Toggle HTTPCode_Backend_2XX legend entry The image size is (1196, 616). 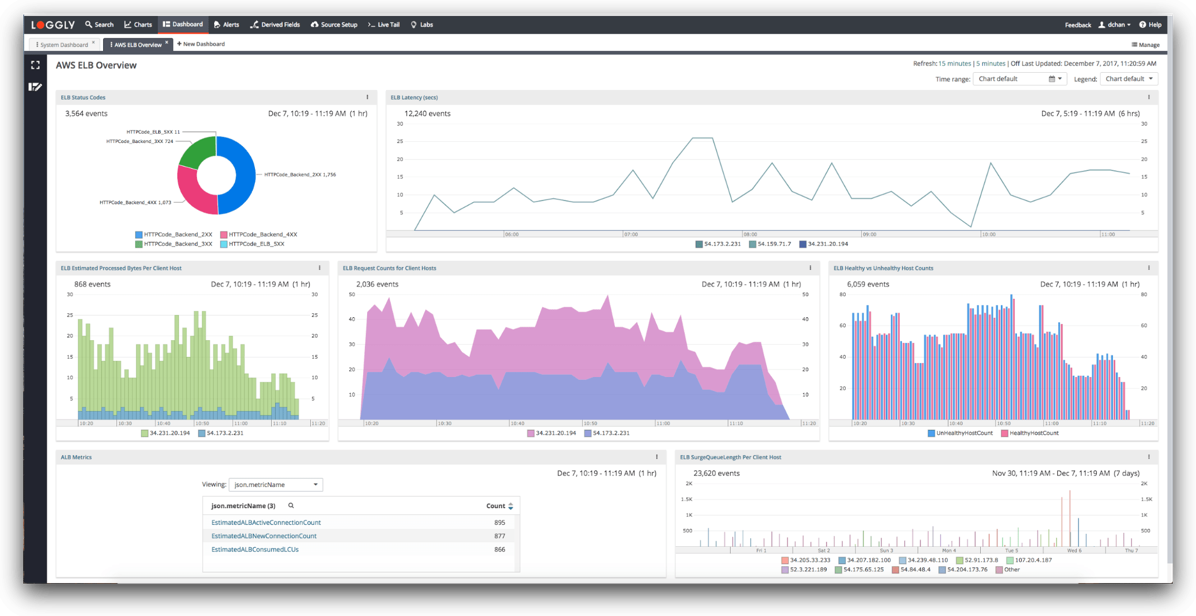click(174, 235)
